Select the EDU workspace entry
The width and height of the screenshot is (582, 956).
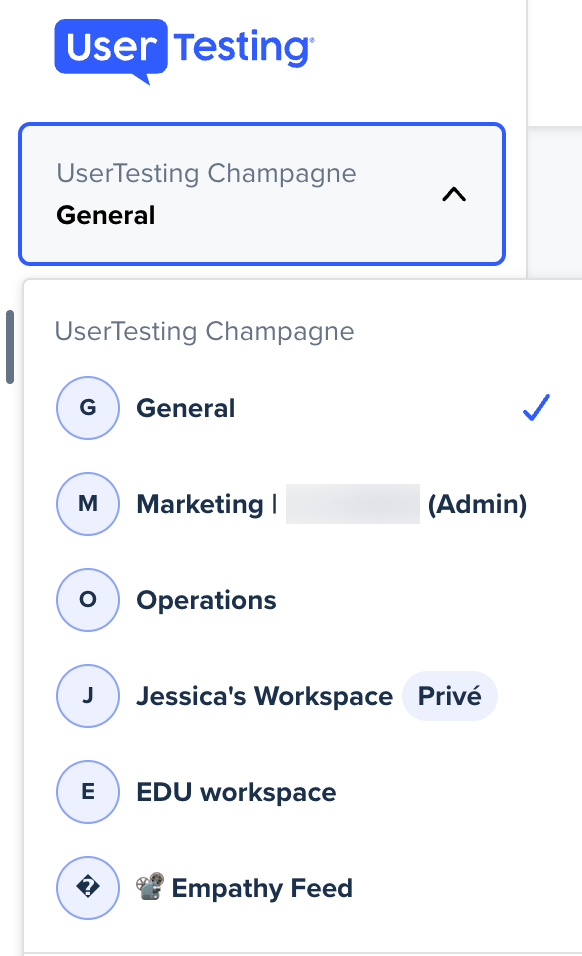303,792
